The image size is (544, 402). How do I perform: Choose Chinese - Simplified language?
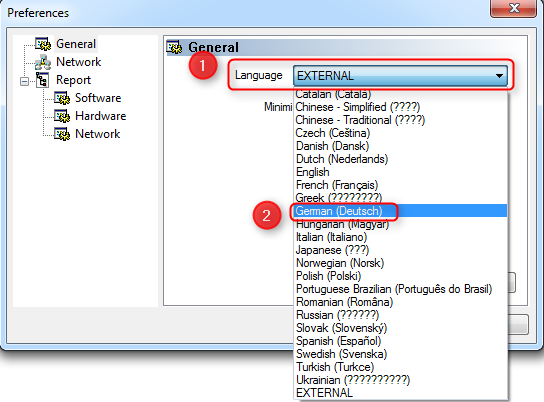[x=400, y=107]
